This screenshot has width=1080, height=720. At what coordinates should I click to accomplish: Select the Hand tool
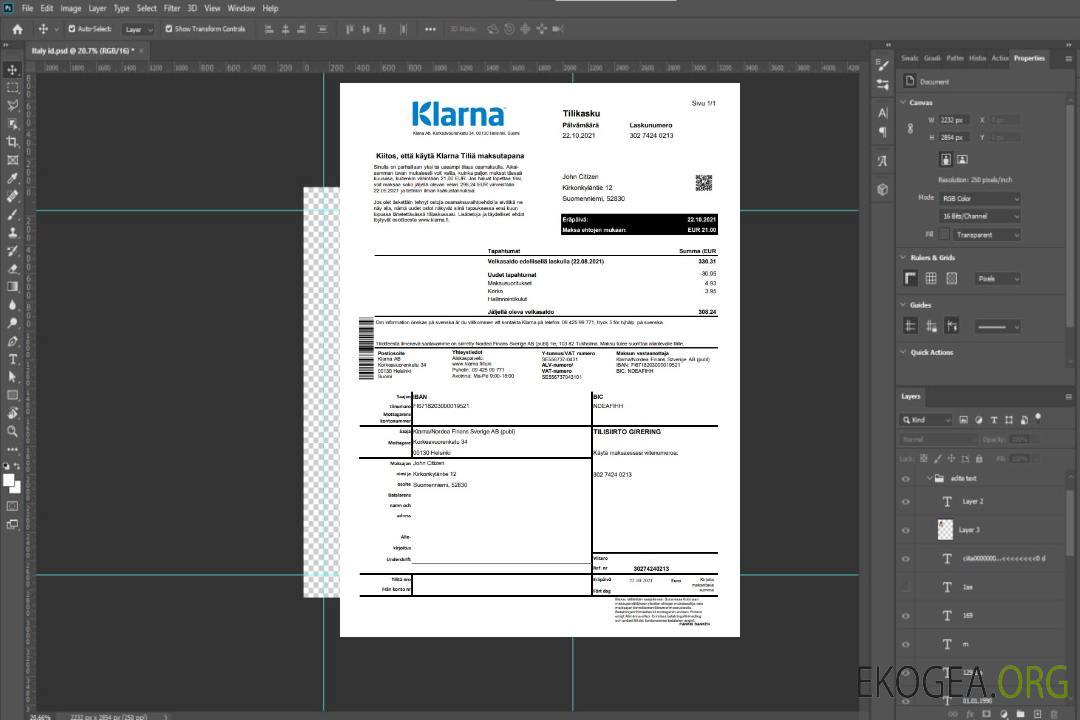pyautogui.click(x=12, y=413)
